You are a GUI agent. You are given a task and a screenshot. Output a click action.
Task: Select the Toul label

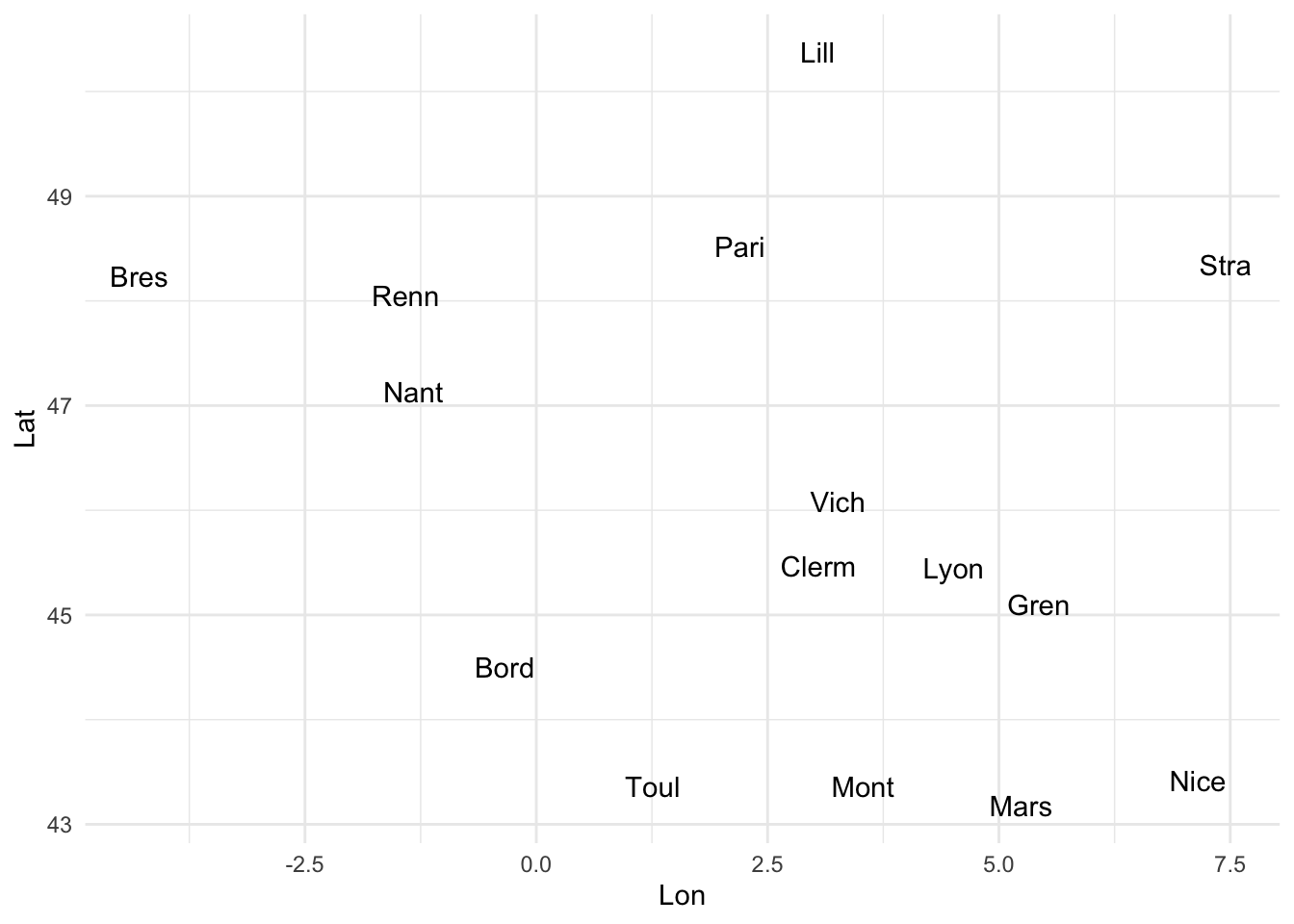[653, 787]
